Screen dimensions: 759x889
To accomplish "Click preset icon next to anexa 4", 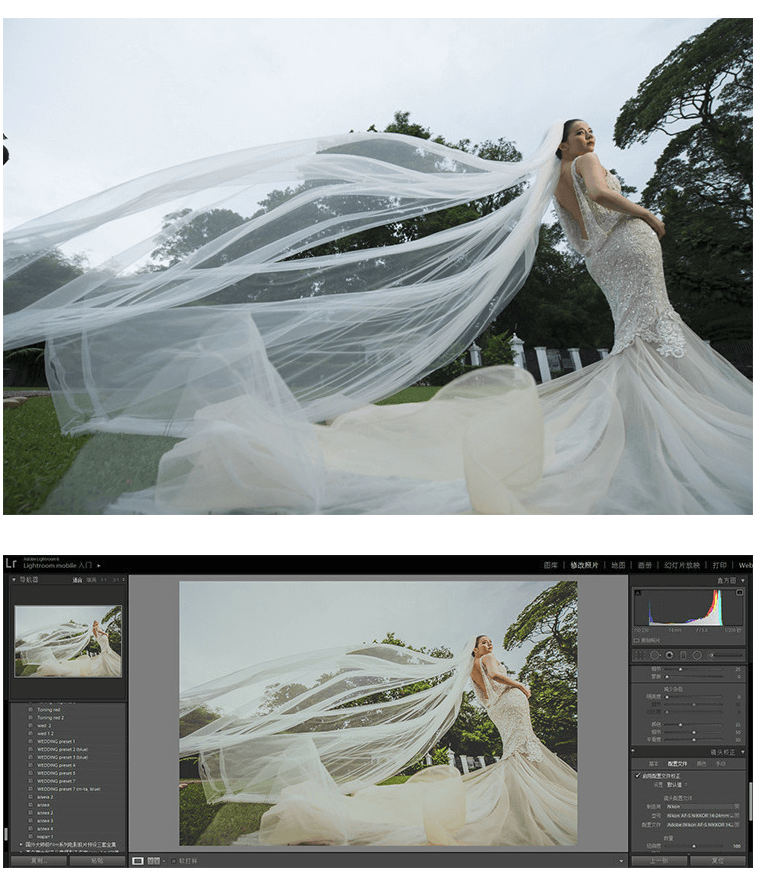I will point(31,829).
